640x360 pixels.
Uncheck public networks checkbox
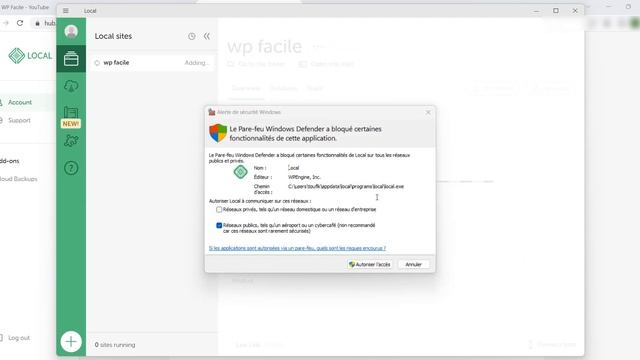pyautogui.click(x=219, y=225)
